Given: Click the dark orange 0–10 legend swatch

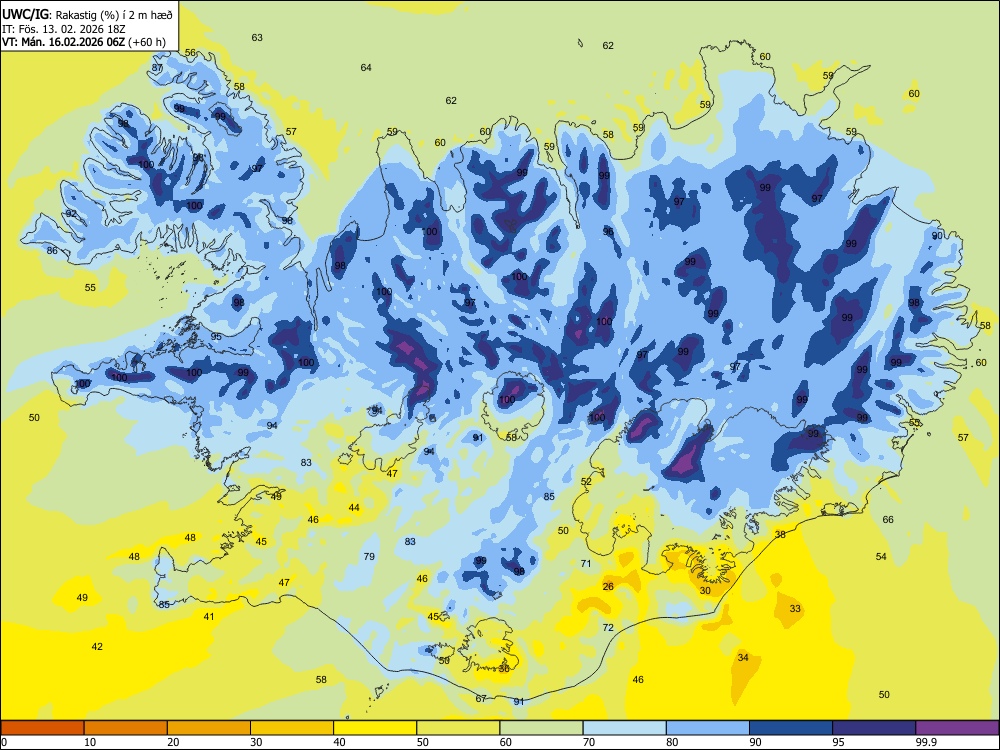Looking at the screenshot, I should (43, 728).
